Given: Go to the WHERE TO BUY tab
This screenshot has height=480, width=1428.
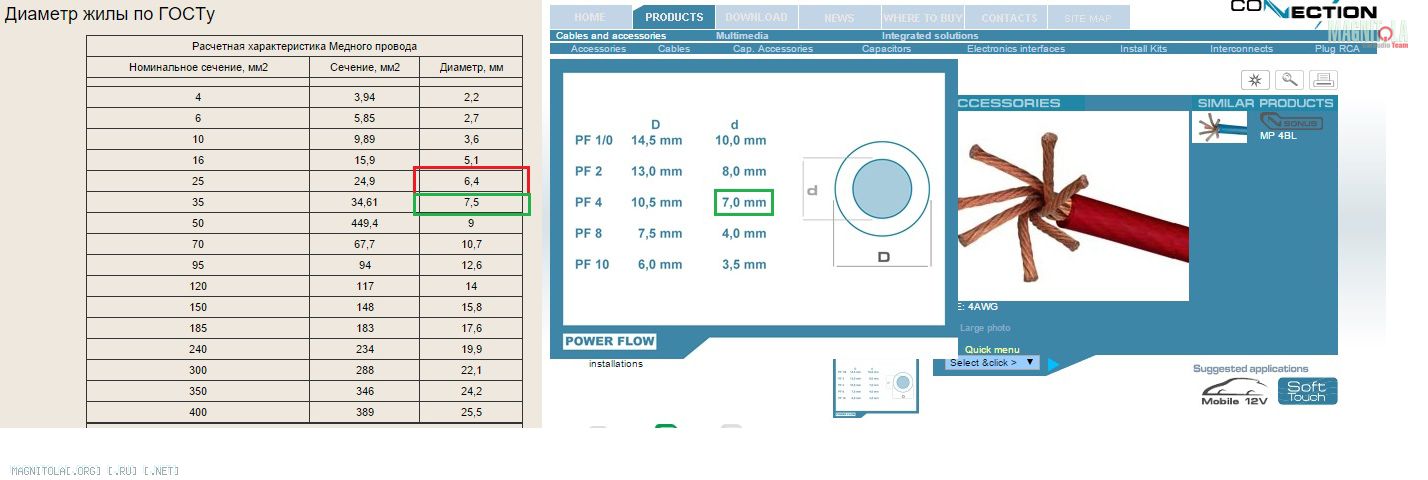Looking at the screenshot, I should pos(923,17).
